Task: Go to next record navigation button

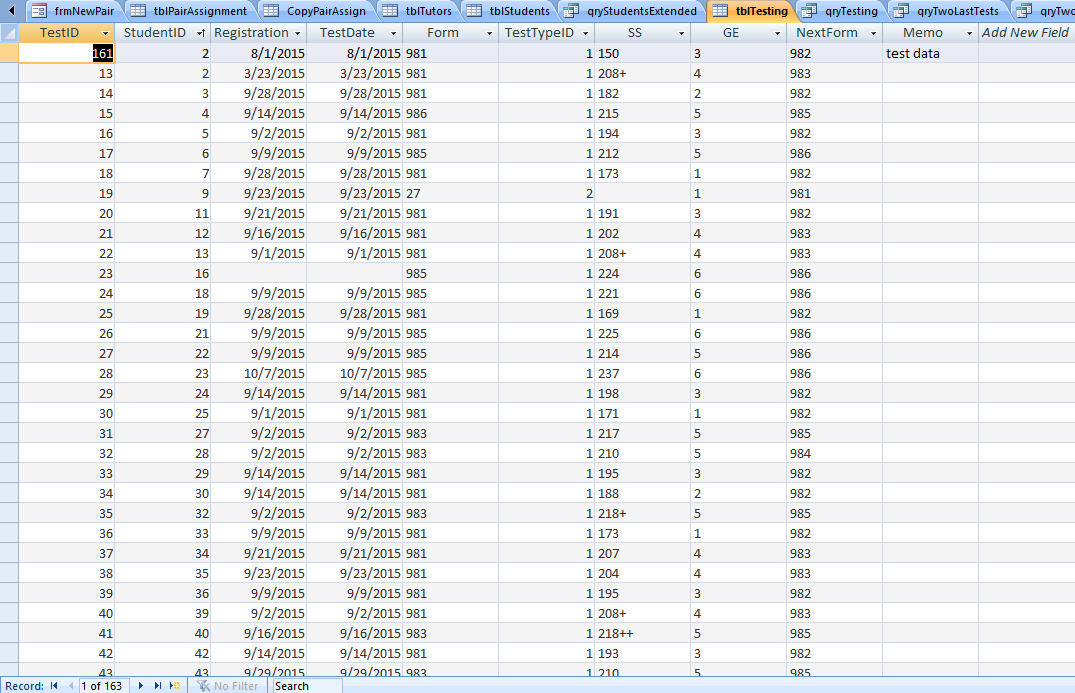Action: [x=141, y=685]
